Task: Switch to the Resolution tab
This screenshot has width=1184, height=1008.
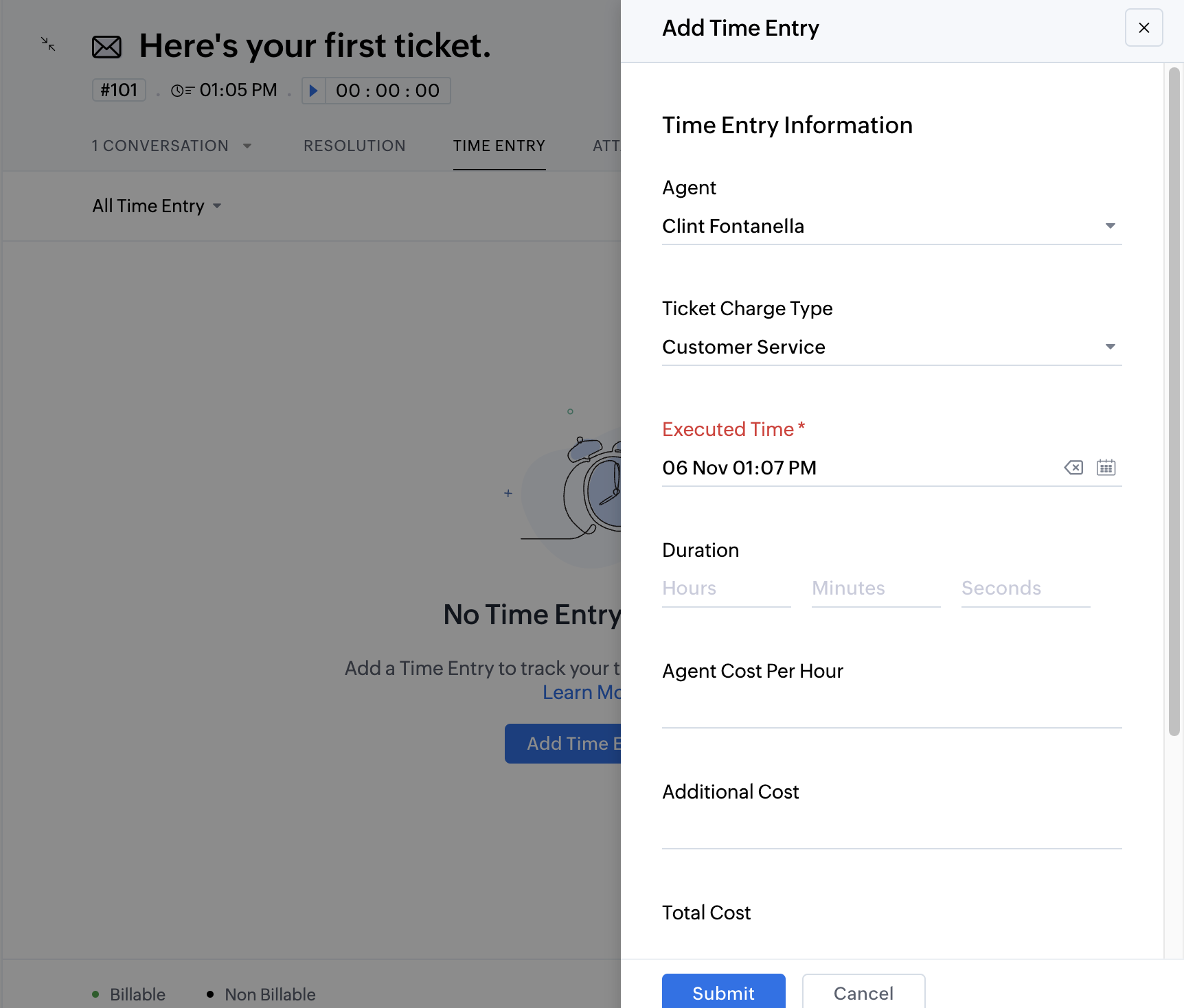Action: [x=354, y=146]
